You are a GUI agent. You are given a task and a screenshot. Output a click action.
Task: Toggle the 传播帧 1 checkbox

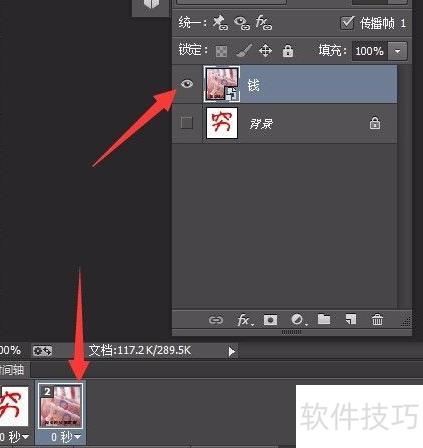click(x=347, y=23)
